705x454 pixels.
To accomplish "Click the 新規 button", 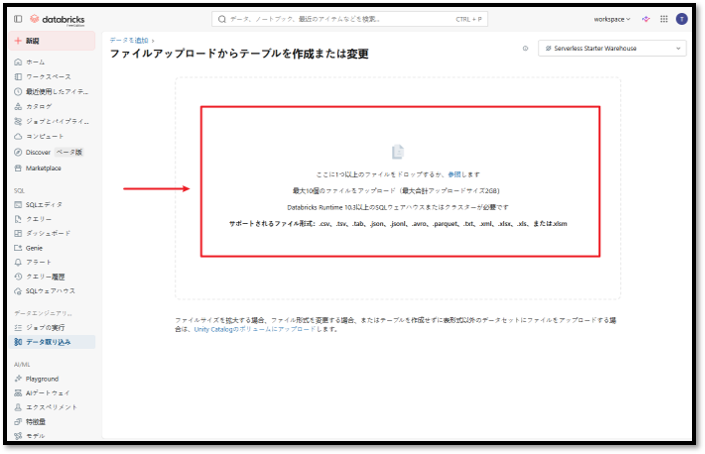I will (55, 41).
